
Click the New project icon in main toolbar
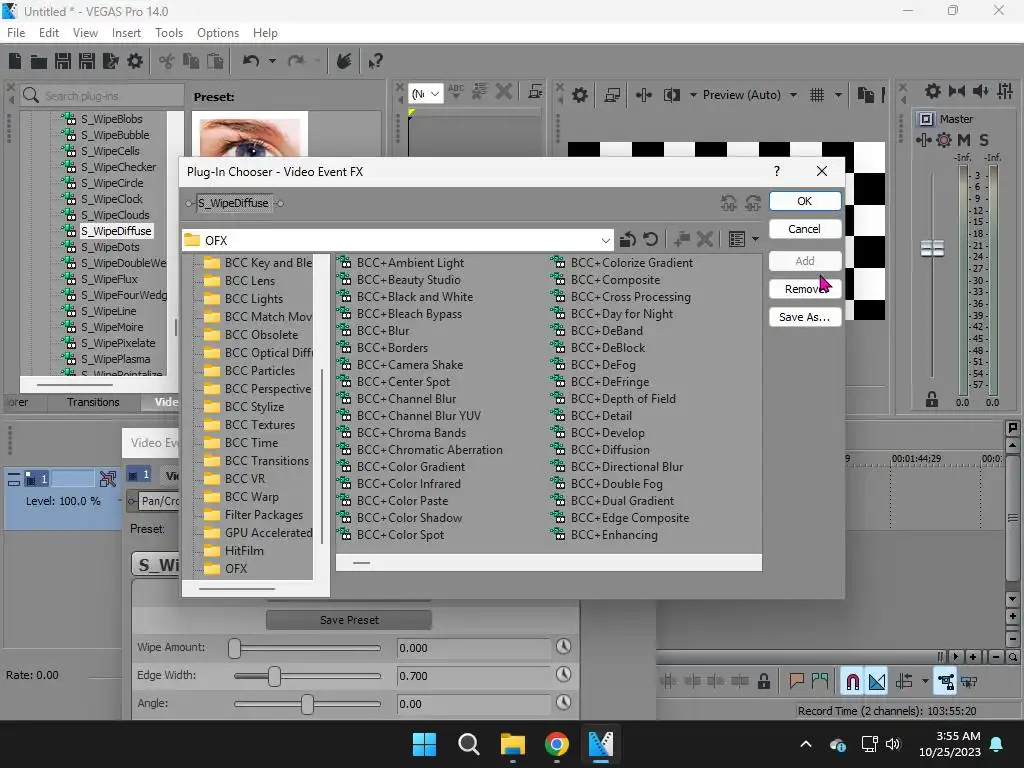pyautogui.click(x=14, y=61)
